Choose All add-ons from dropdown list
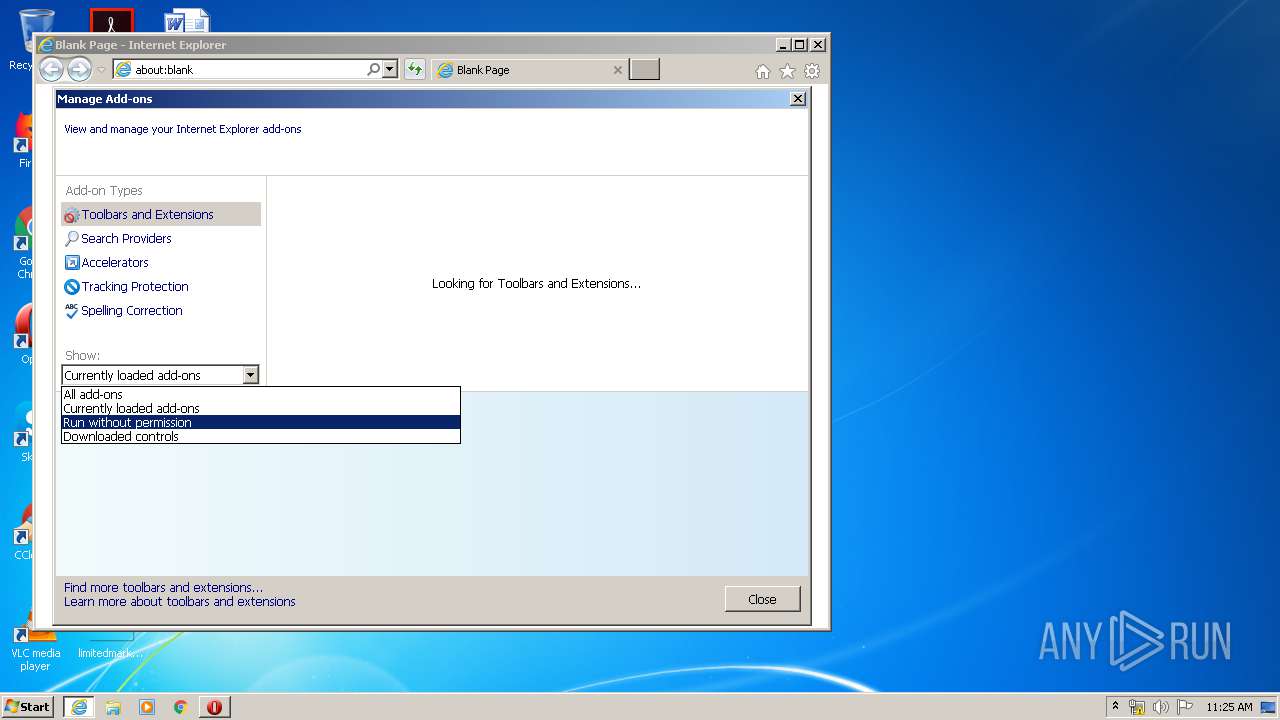 260,394
